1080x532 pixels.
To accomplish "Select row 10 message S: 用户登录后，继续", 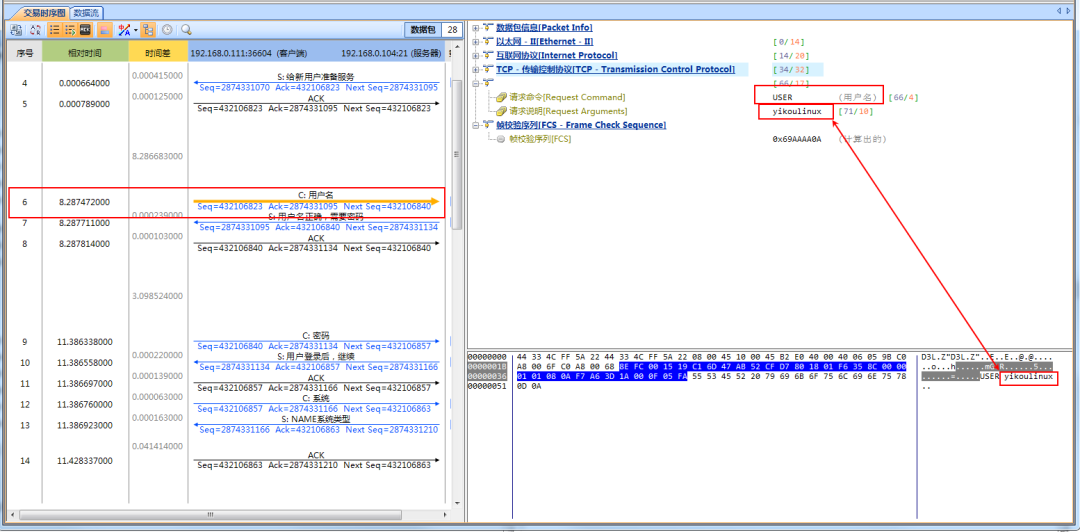I will (x=316, y=357).
